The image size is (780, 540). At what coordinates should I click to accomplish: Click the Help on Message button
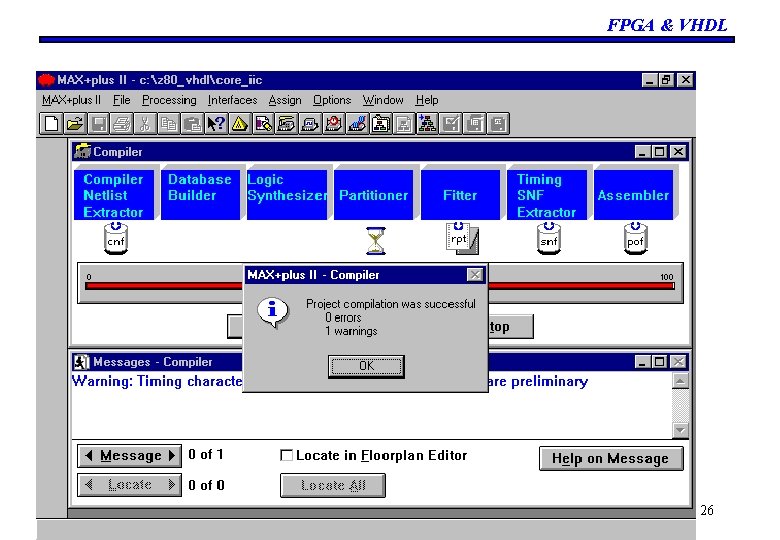click(611, 458)
